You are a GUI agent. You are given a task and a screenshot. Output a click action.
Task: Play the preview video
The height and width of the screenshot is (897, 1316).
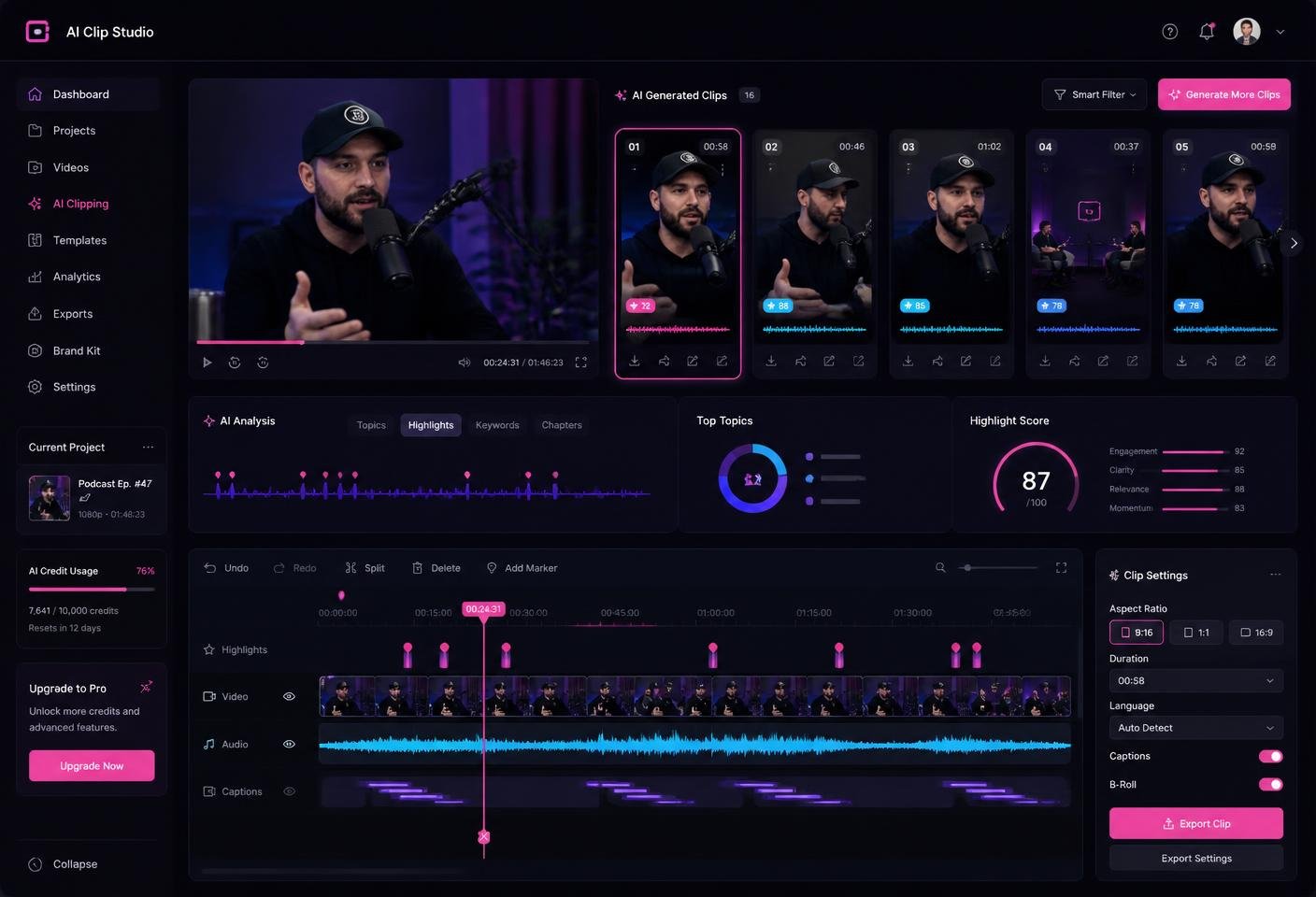click(x=207, y=363)
